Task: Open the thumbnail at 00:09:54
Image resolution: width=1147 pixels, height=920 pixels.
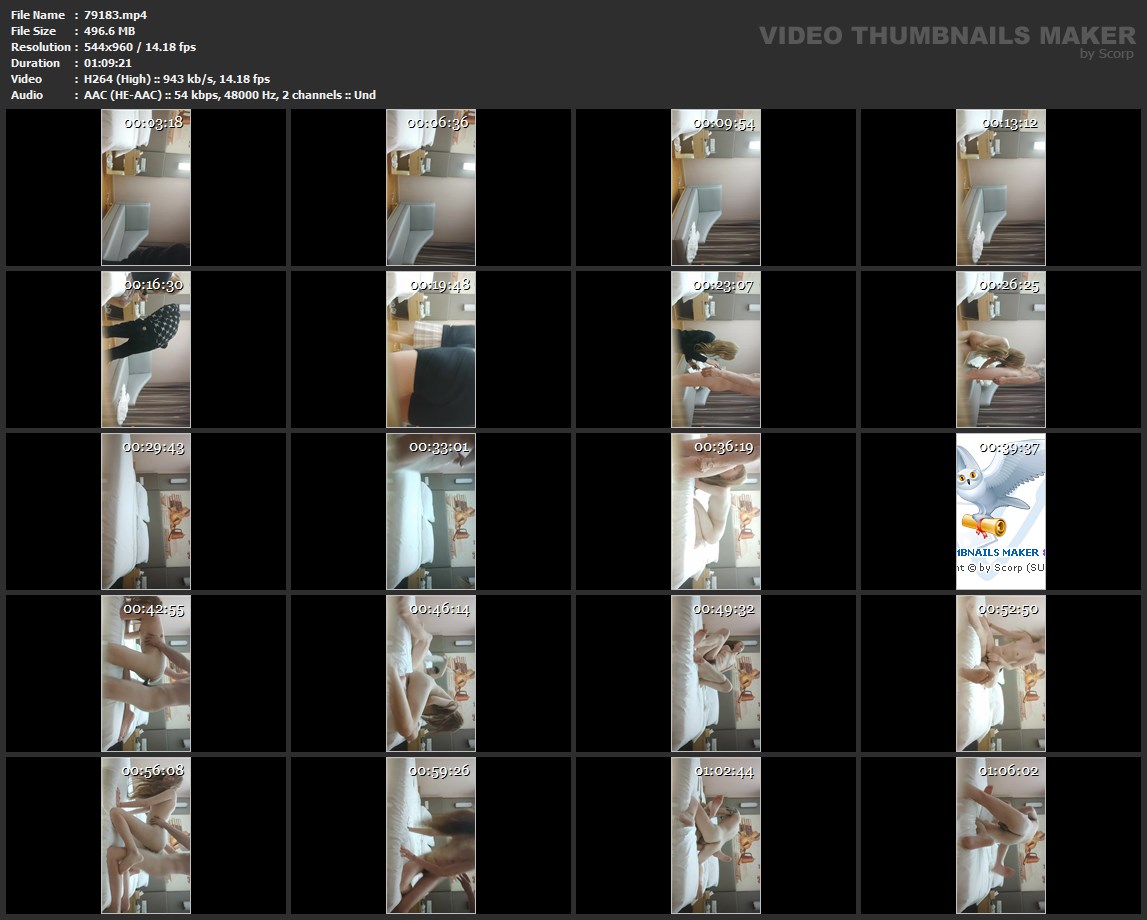Action: point(716,188)
